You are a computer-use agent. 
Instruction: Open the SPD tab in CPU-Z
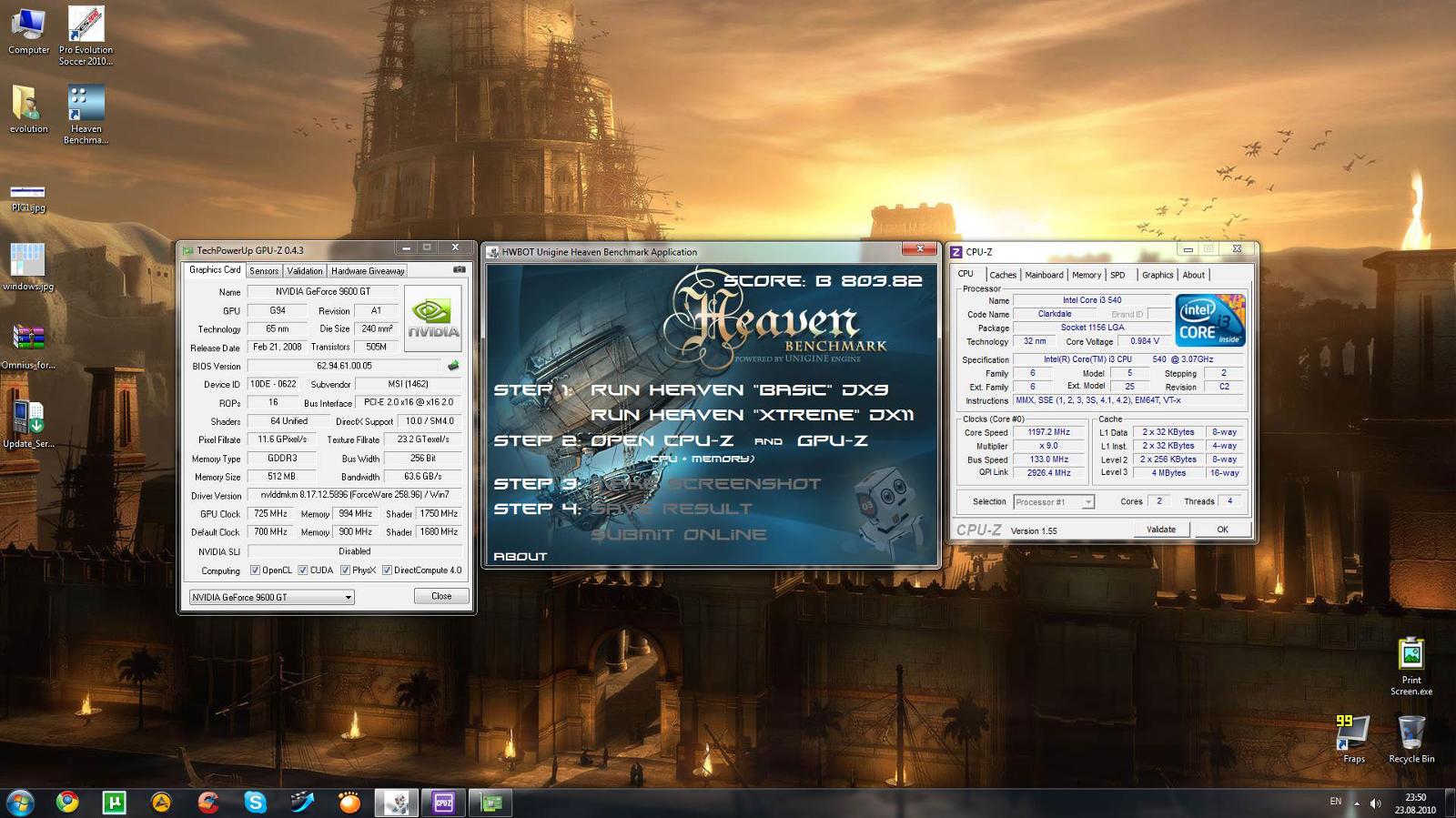coord(1117,275)
